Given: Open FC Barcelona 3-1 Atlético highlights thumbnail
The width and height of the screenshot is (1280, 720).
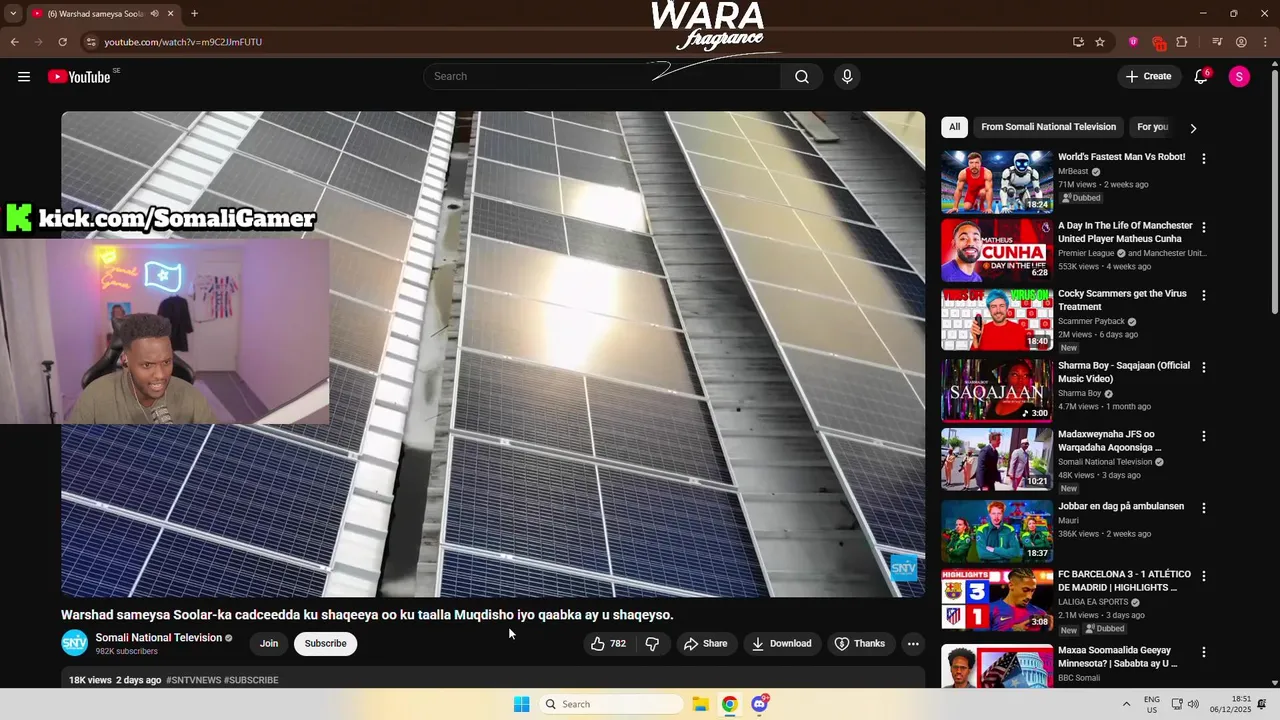Looking at the screenshot, I should pos(997,600).
